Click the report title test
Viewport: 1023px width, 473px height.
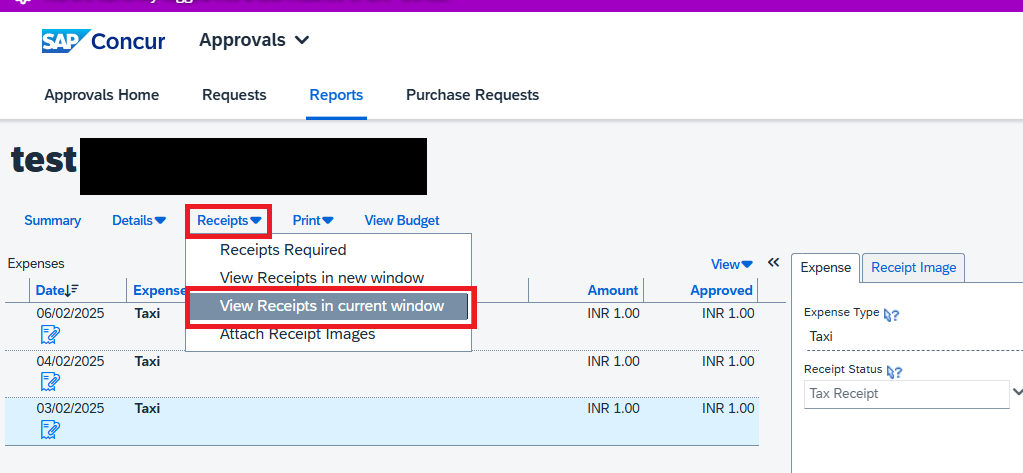44,160
